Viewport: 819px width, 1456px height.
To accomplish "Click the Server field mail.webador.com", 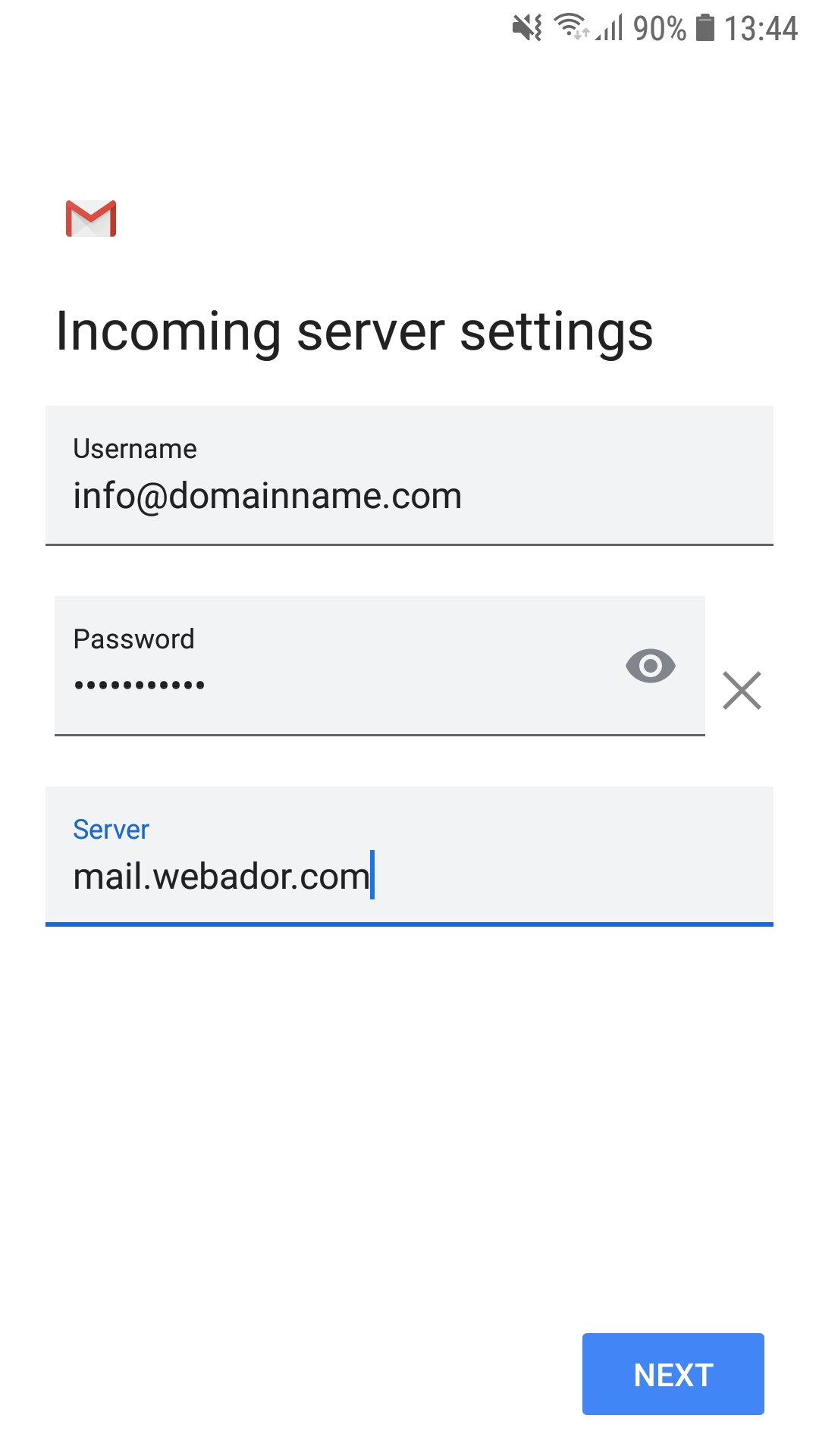I will 409,856.
